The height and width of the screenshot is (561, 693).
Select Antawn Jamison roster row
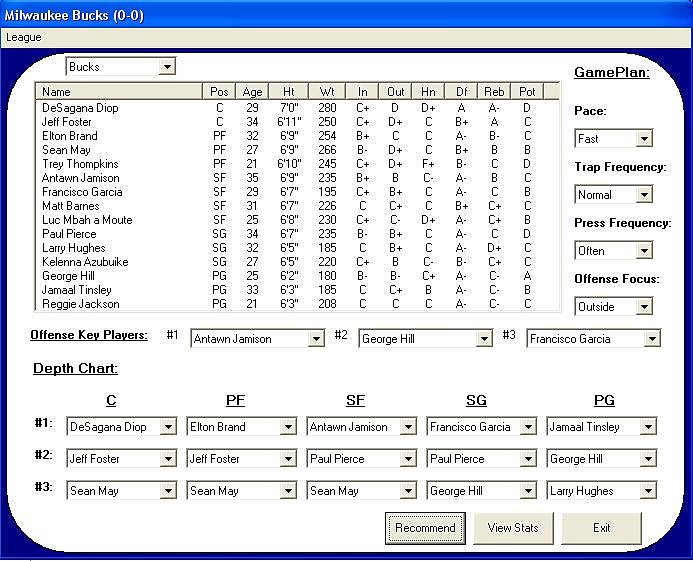pyautogui.click(x=297, y=178)
